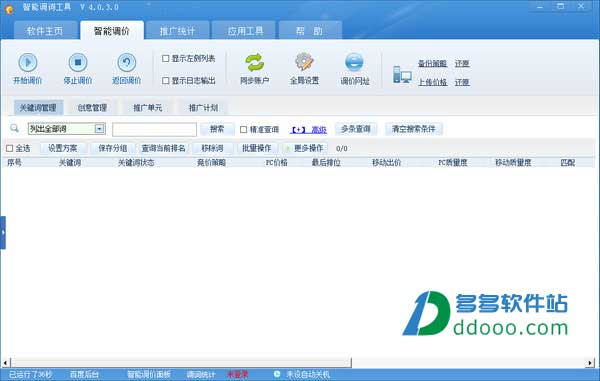Click the computer backup icon
The image size is (600, 381).
click(402, 75)
